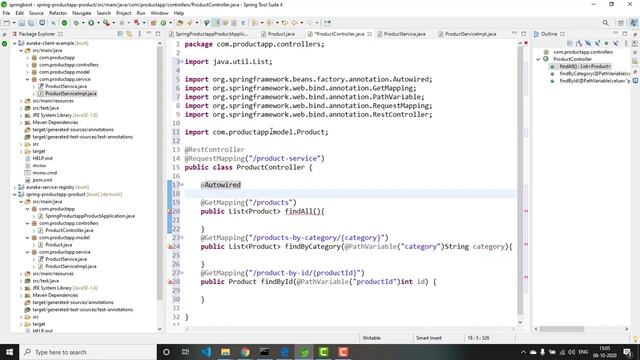Screen dimensions: 640x360
Task: Click the Open Type icon in the toolbar
Action: (180, 23)
